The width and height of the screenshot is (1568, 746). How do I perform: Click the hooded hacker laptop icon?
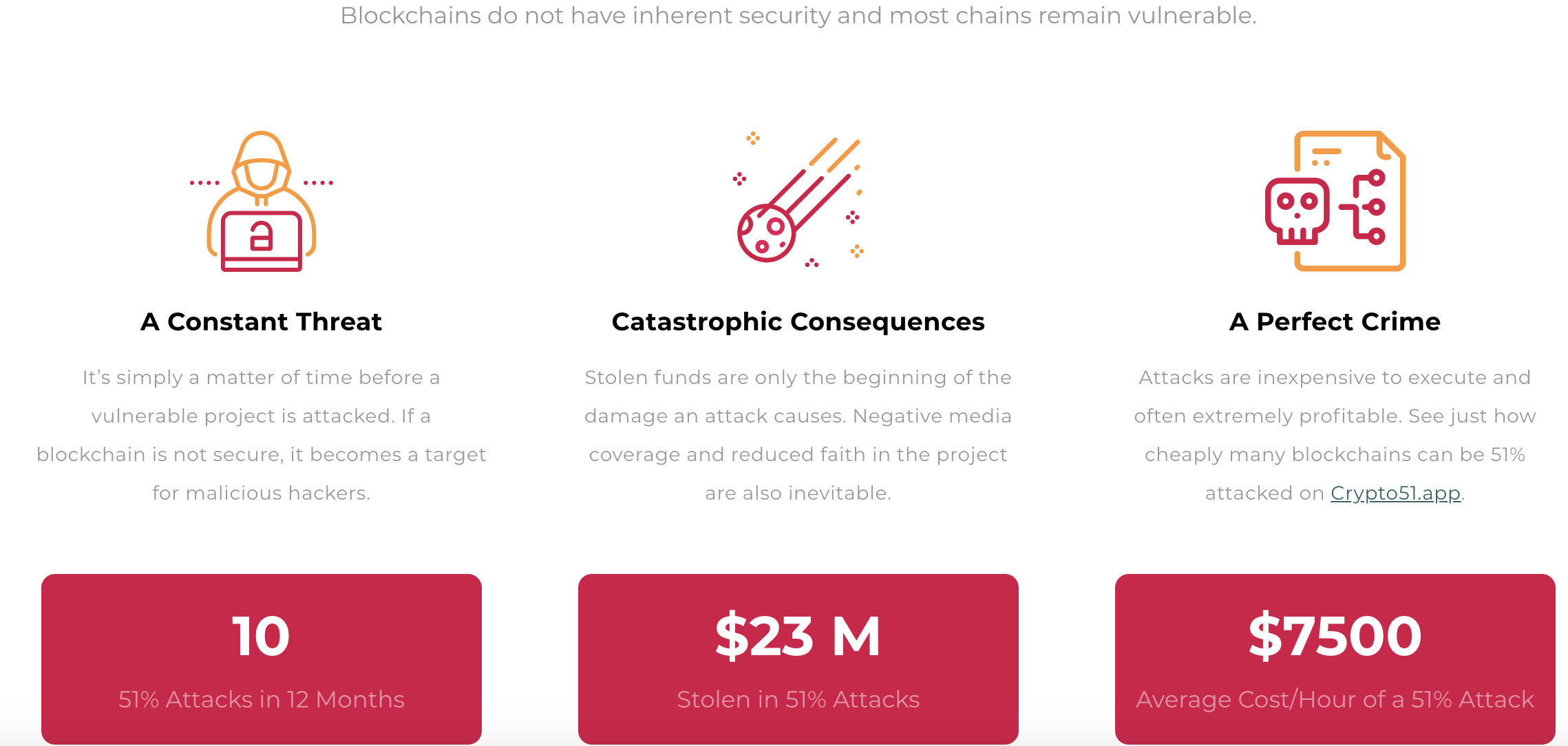click(262, 201)
